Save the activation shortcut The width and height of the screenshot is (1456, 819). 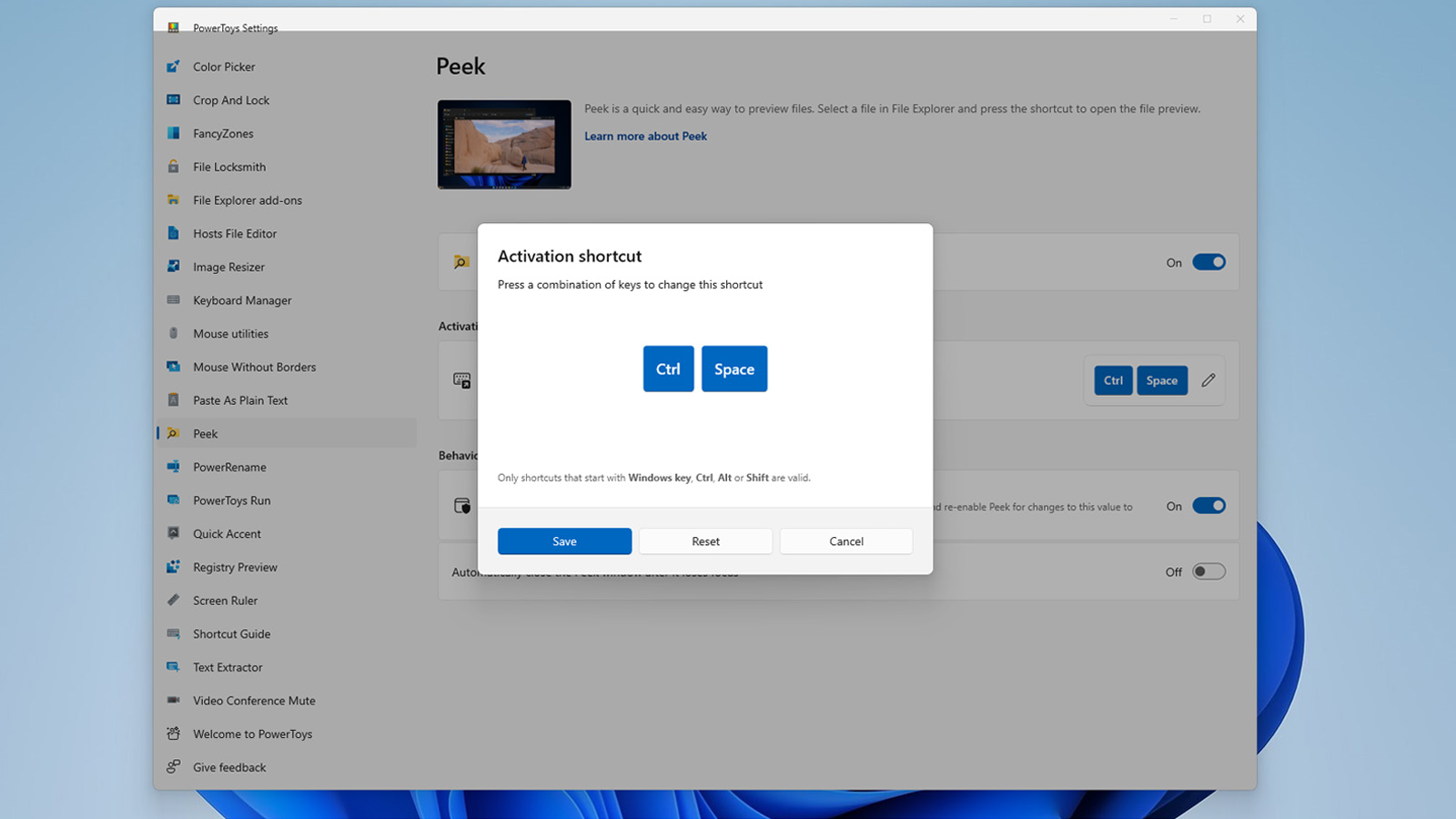[x=564, y=541]
